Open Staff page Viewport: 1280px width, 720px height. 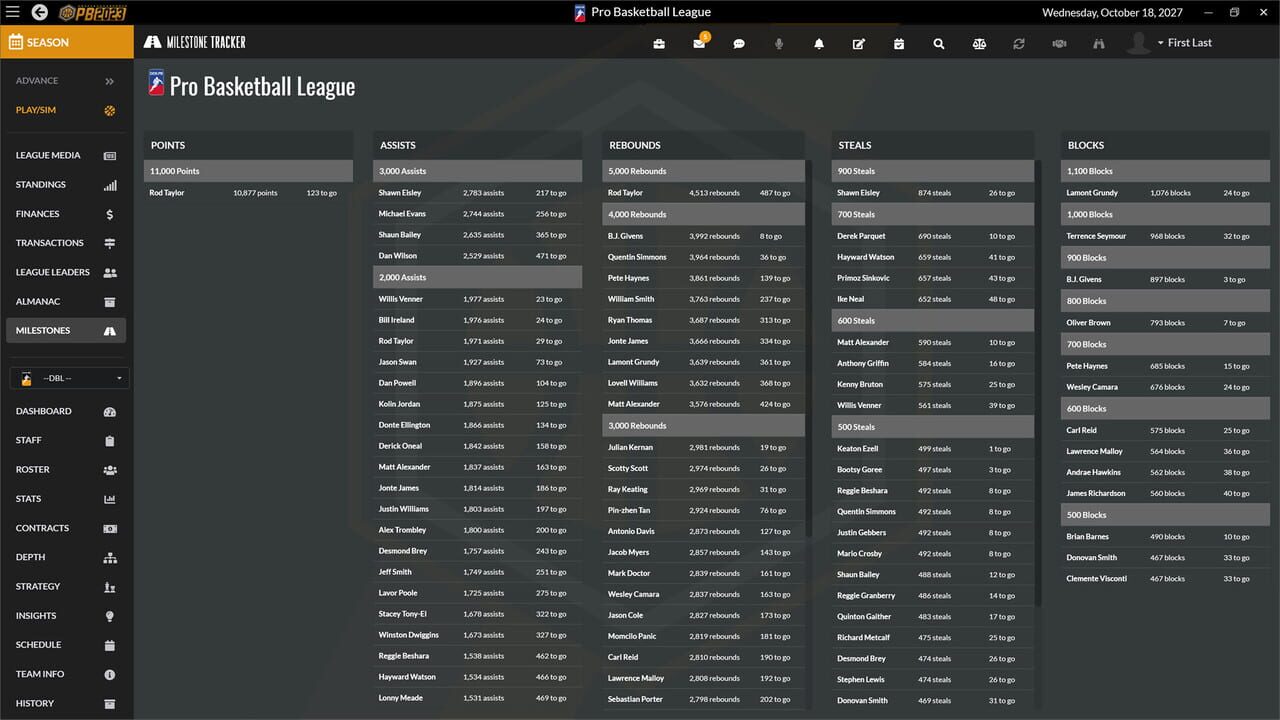click(66, 440)
